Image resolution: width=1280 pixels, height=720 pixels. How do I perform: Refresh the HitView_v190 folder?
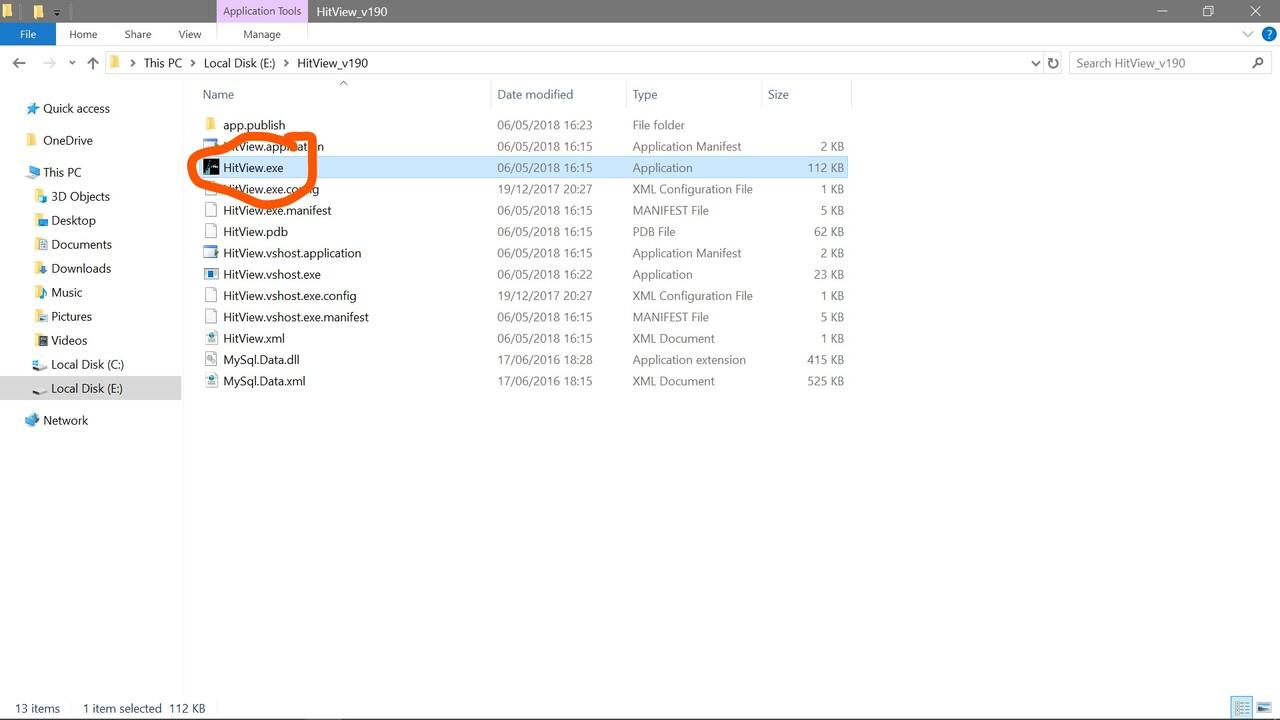tap(1053, 63)
